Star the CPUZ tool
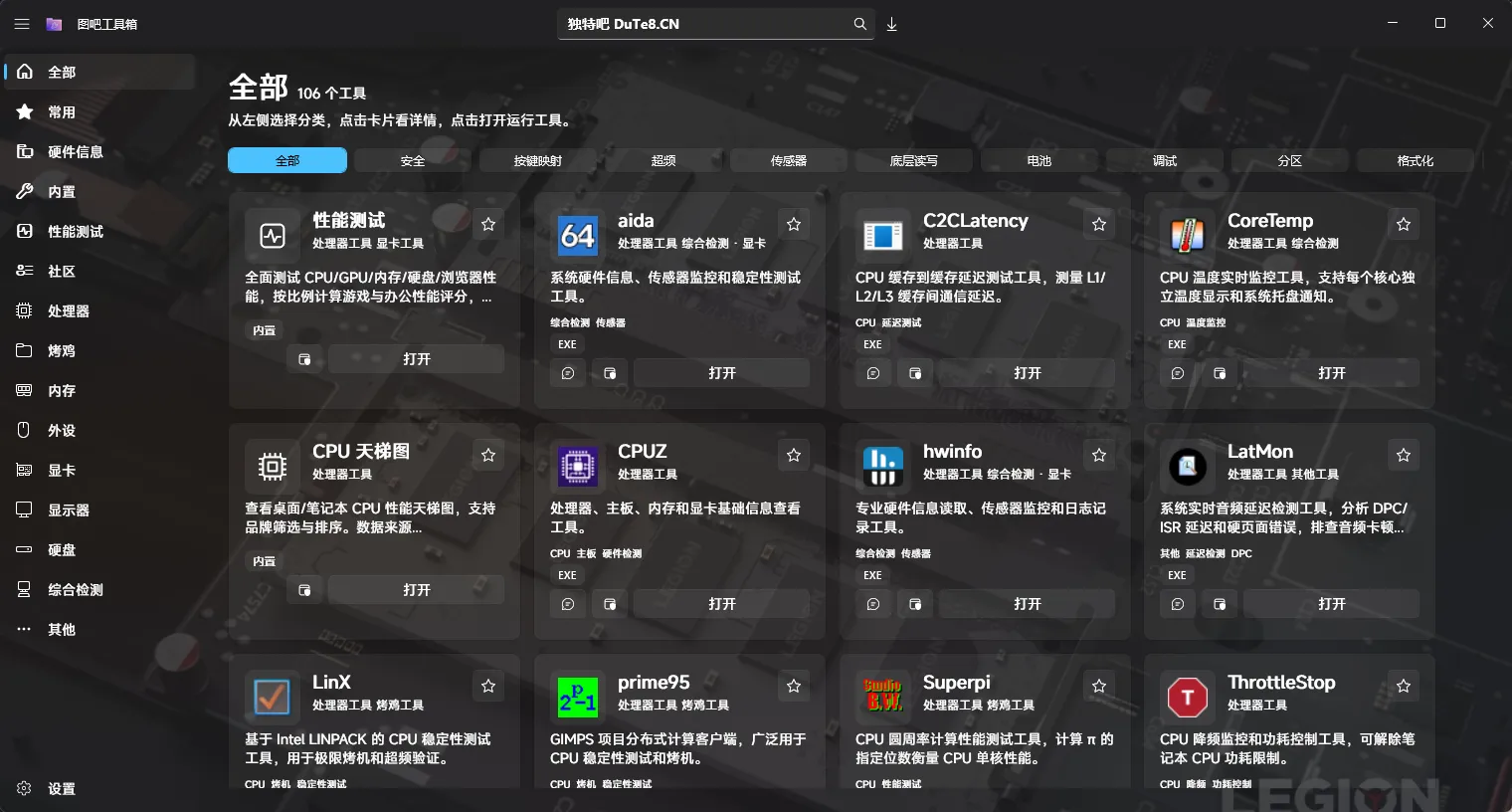1512x812 pixels. [794, 455]
